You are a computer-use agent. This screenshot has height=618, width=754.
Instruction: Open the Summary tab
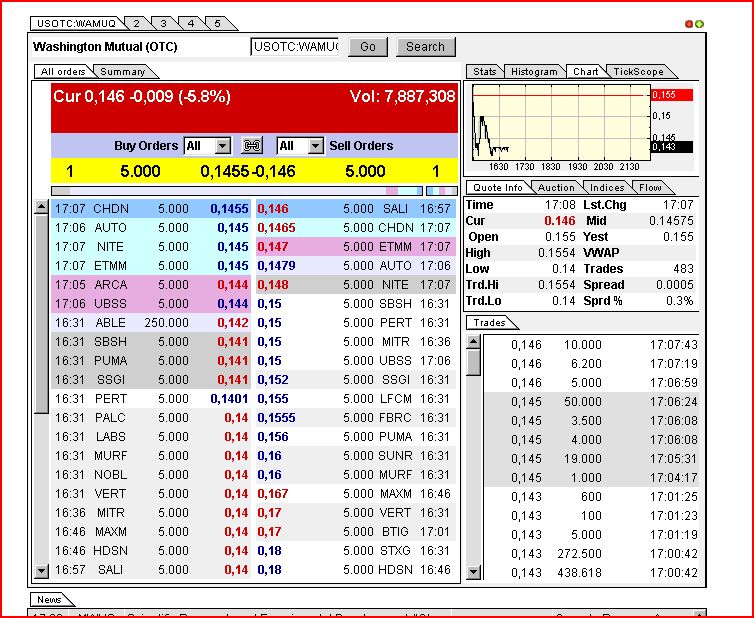coord(123,72)
